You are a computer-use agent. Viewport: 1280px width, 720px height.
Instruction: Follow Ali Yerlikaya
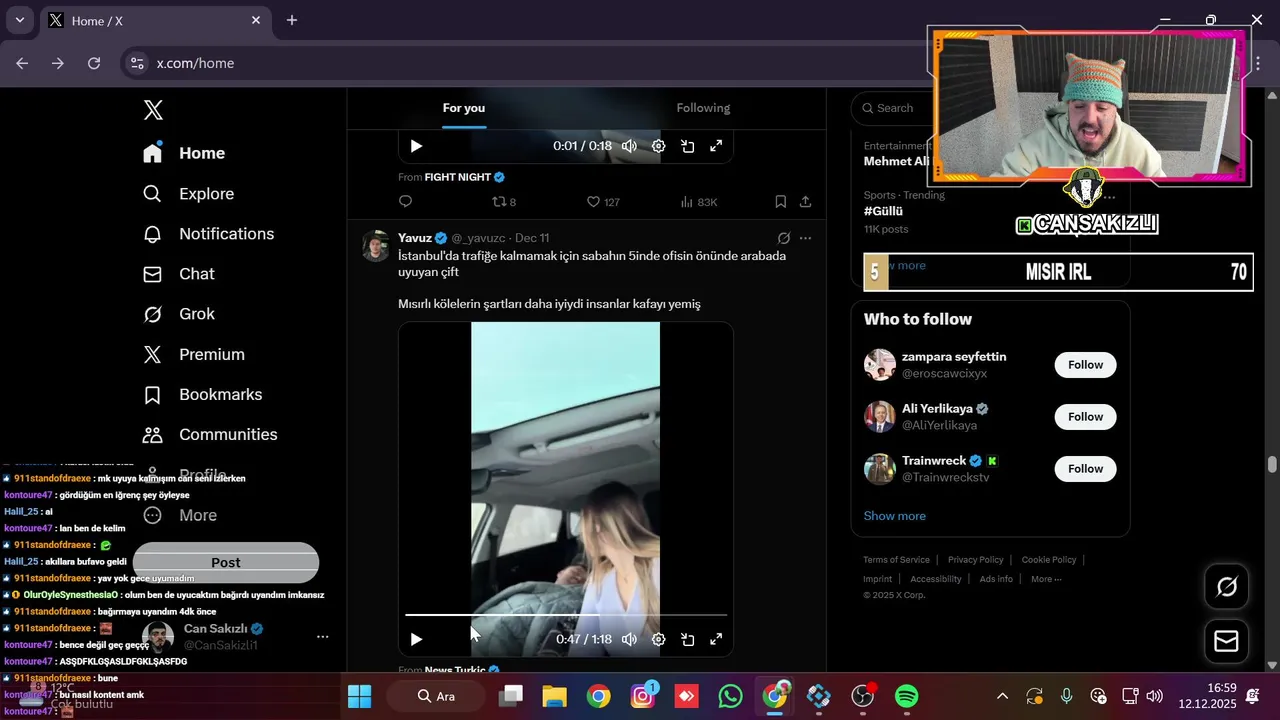pos(1085,417)
